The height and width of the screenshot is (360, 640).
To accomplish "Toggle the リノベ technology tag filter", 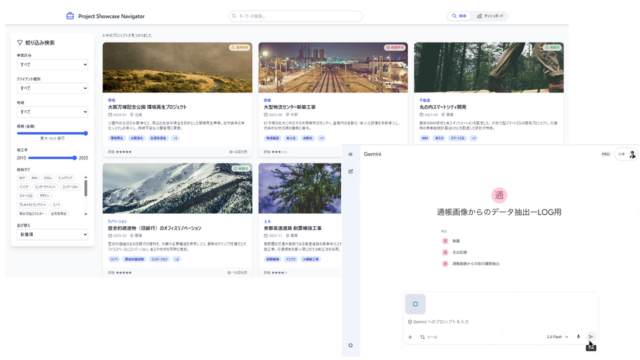I will pyautogui.click(x=56, y=205).
